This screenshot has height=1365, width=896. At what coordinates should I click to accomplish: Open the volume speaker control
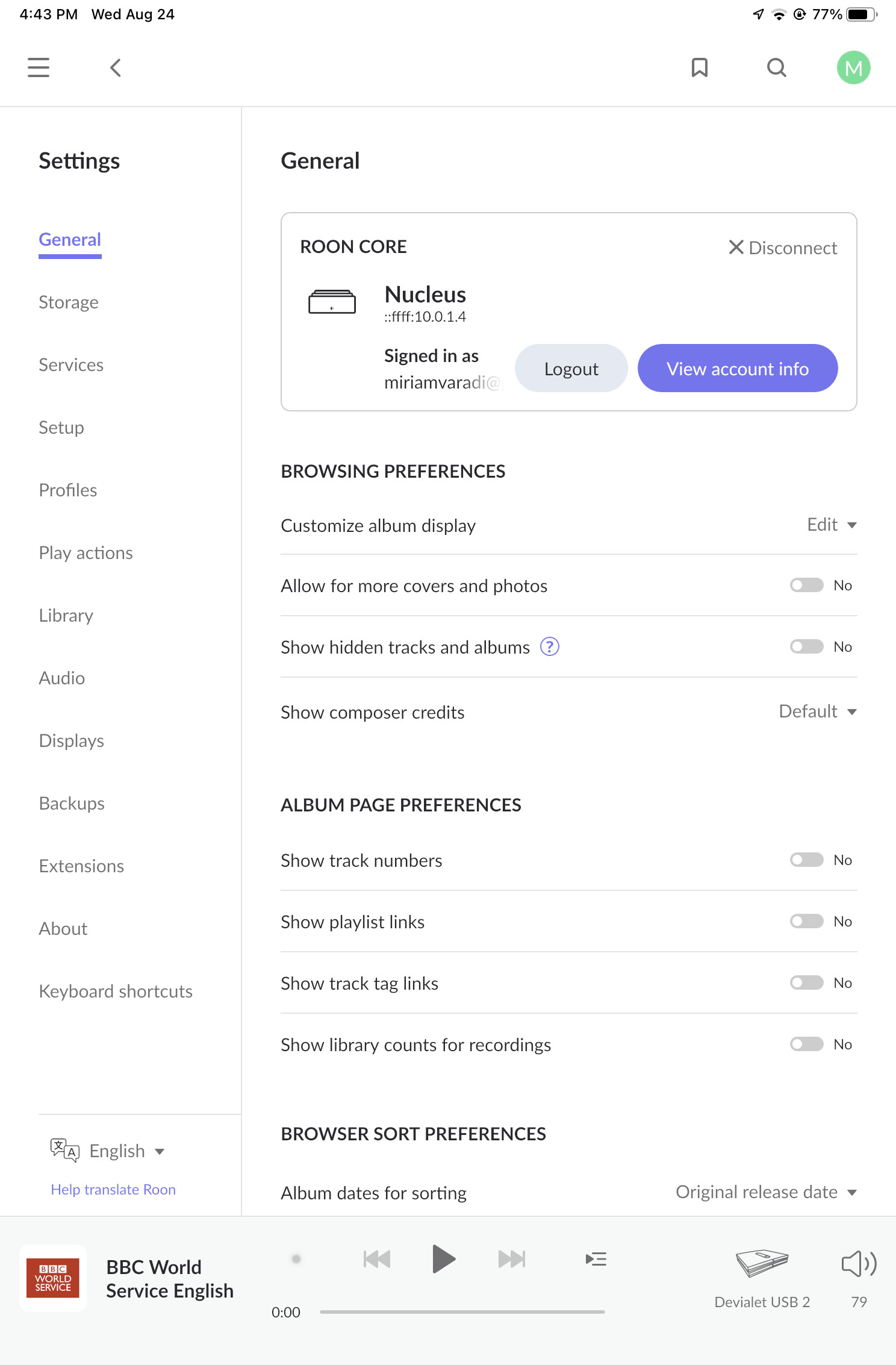[859, 1263]
